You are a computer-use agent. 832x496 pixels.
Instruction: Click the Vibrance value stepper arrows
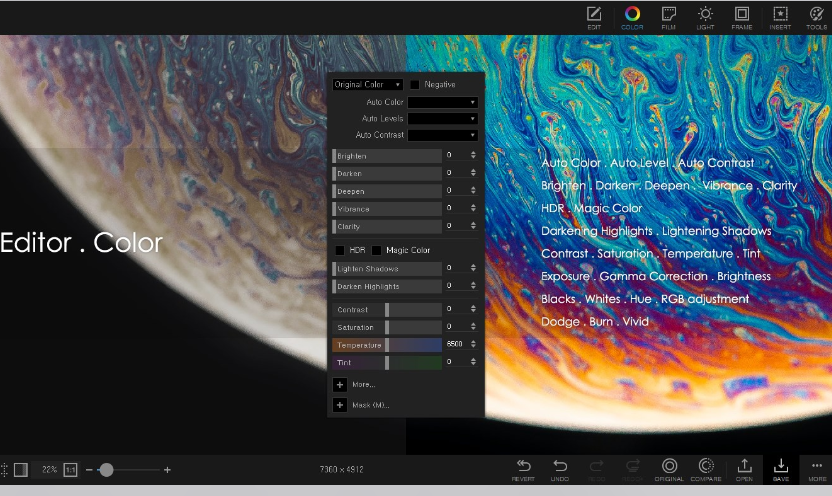(x=473, y=208)
